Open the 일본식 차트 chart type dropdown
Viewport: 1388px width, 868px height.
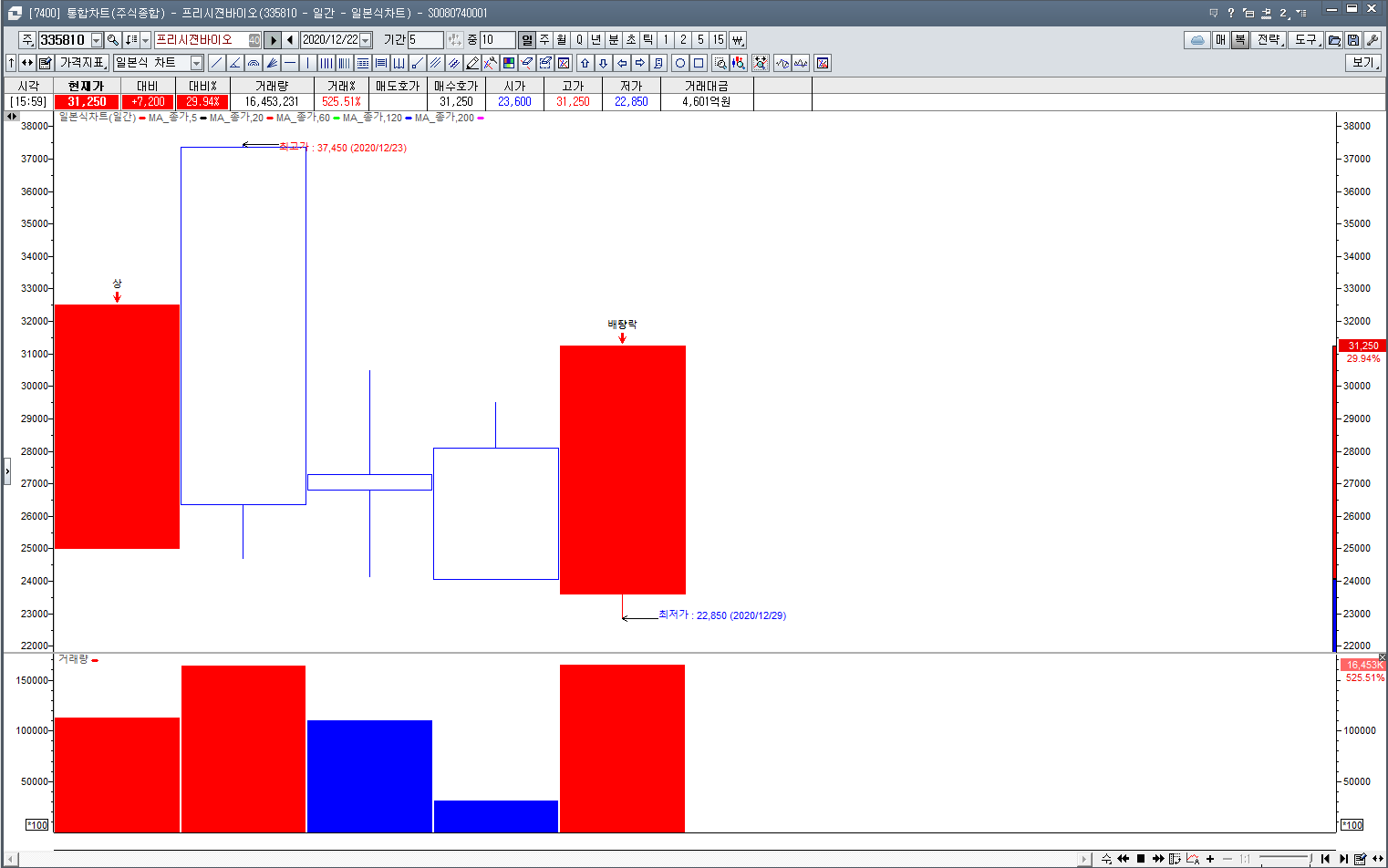click(x=197, y=63)
